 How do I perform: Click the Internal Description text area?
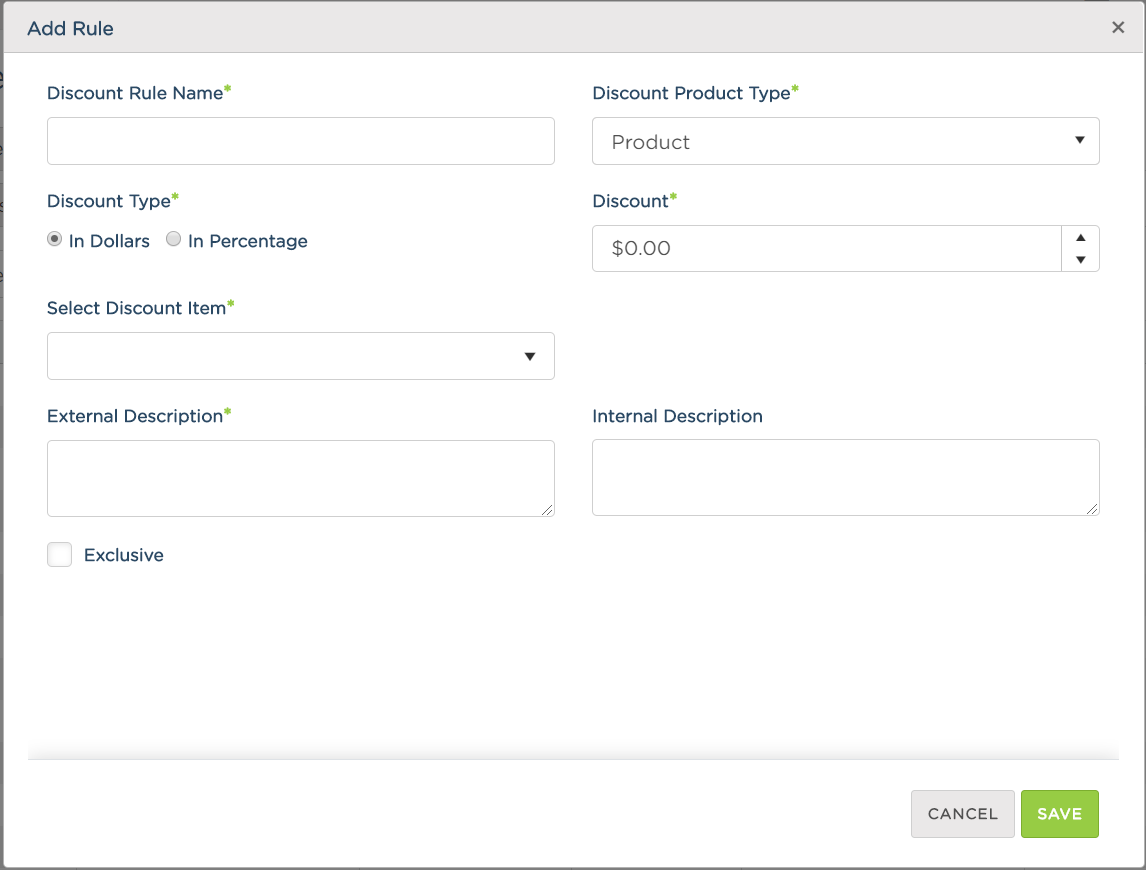click(x=846, y=477)
